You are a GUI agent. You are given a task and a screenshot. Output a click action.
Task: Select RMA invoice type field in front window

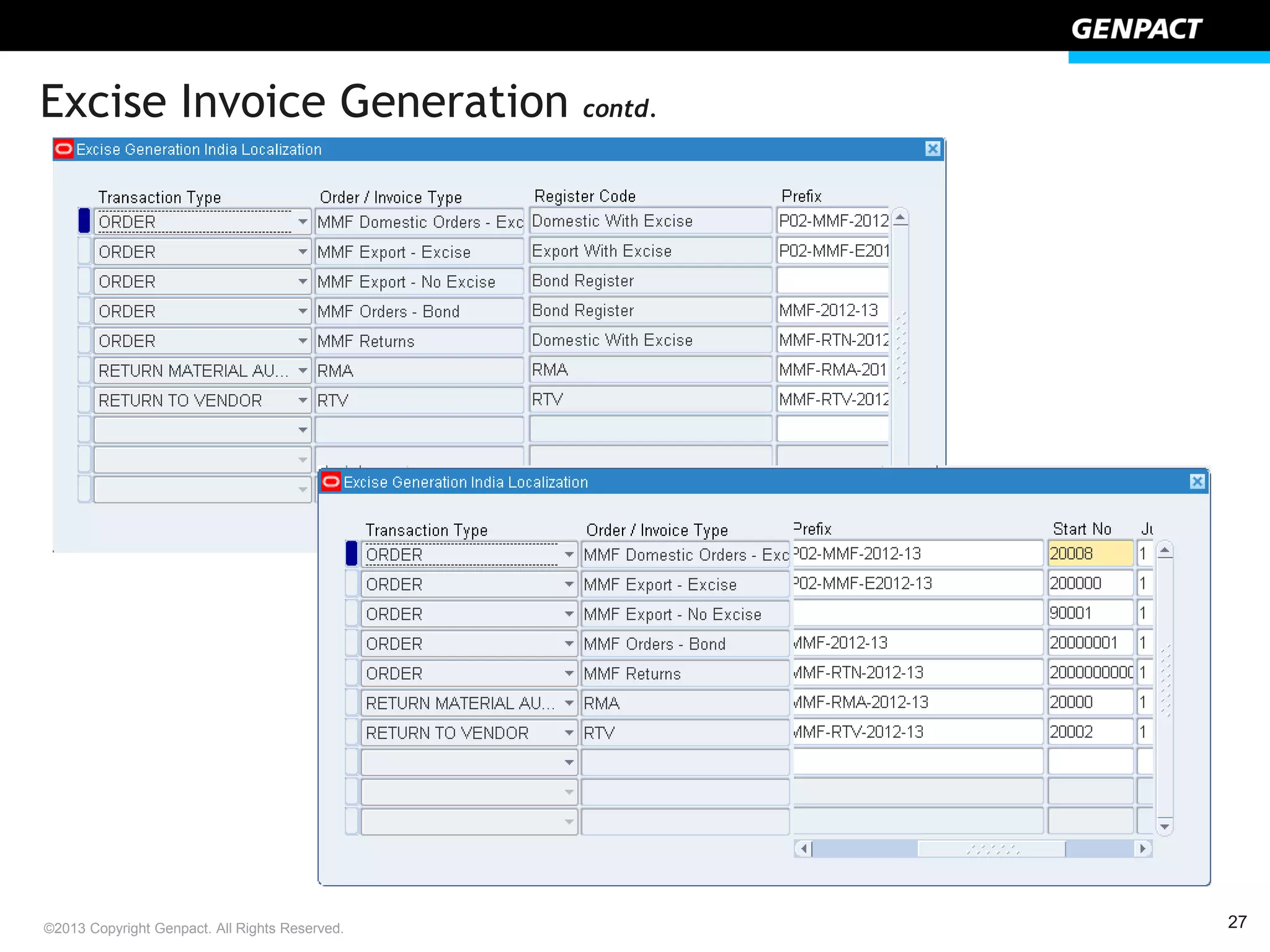[x=685, y=703]
